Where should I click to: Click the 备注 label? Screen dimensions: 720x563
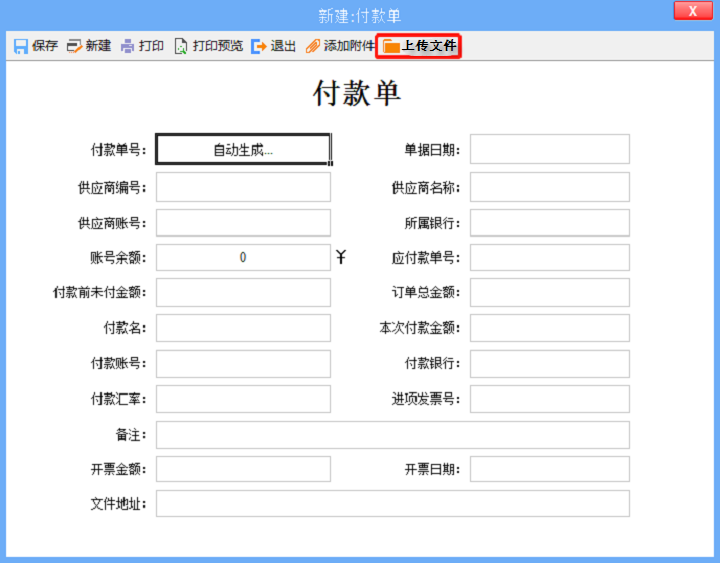pyautogui.click(x=131, y=435)
